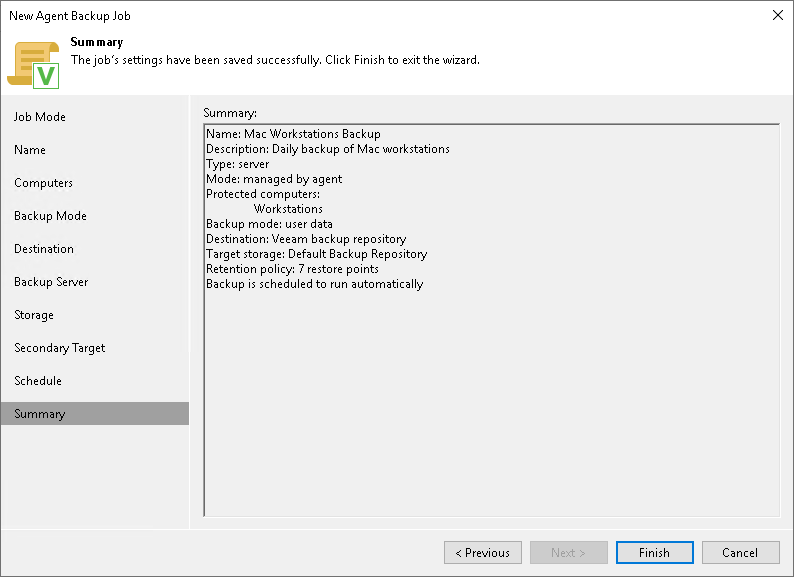This screenshot has width=794, height=577.
Task: Open the Destination step
Action: 95,249
